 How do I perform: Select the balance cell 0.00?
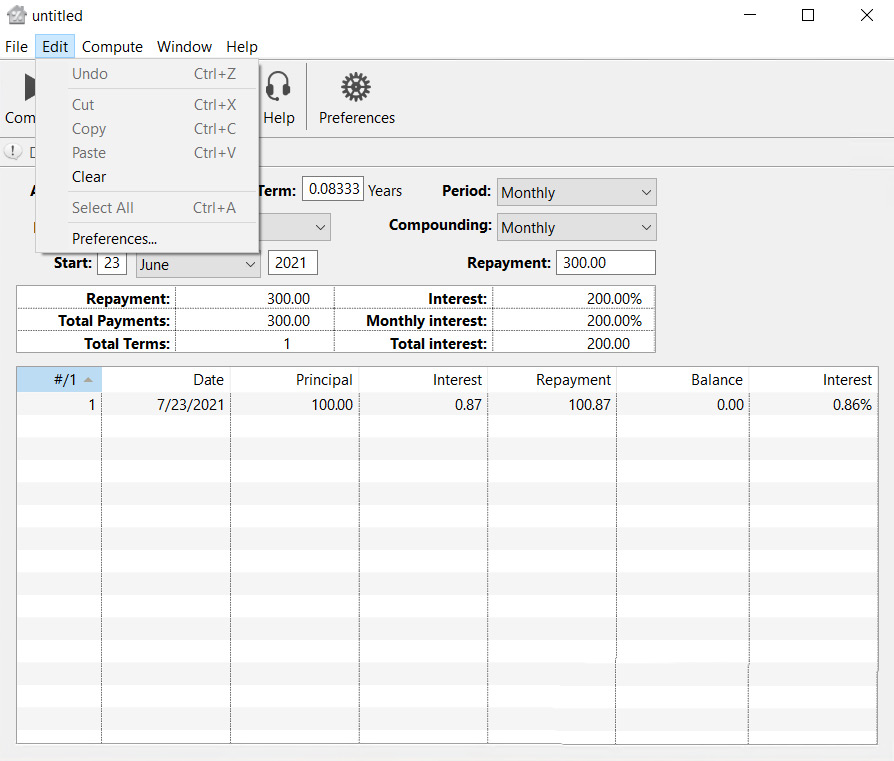tap(682, 405)
